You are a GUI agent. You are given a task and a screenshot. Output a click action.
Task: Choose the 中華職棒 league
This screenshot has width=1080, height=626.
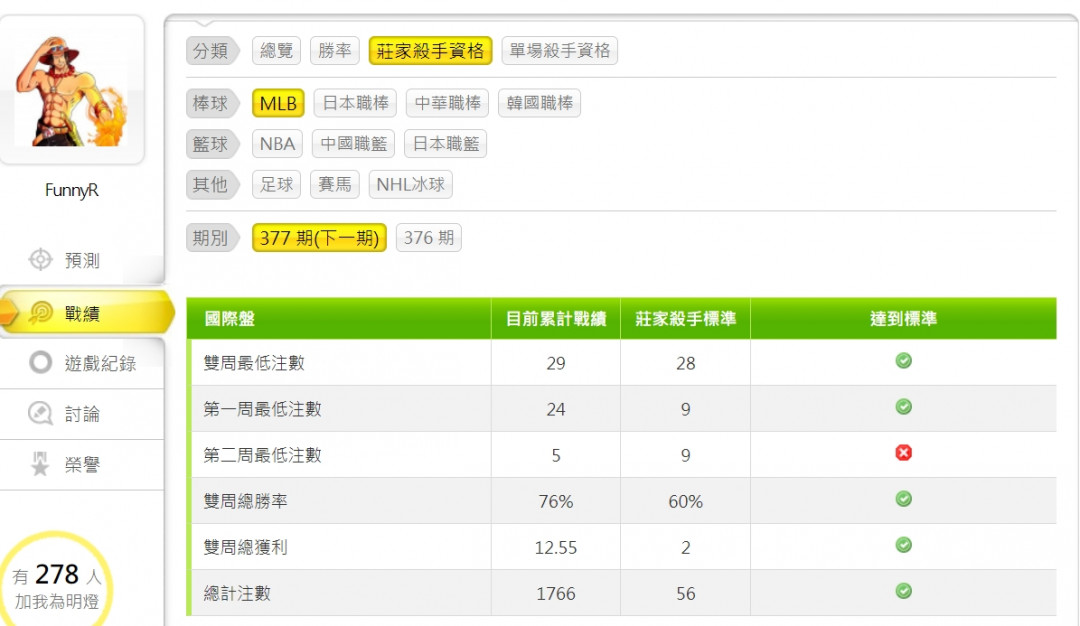[x=448, y=103]
